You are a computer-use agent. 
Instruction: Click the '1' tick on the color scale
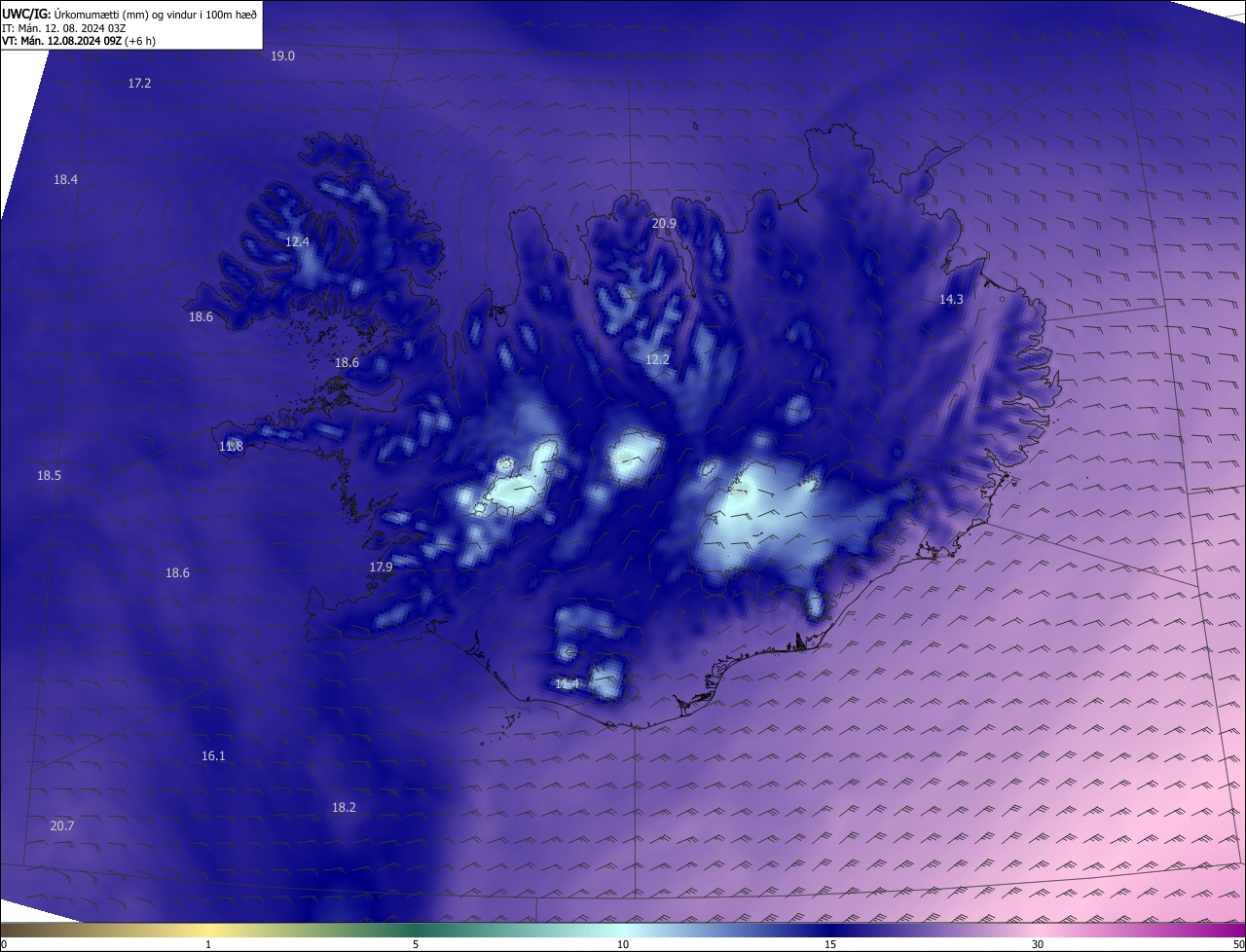coord(208,944)
